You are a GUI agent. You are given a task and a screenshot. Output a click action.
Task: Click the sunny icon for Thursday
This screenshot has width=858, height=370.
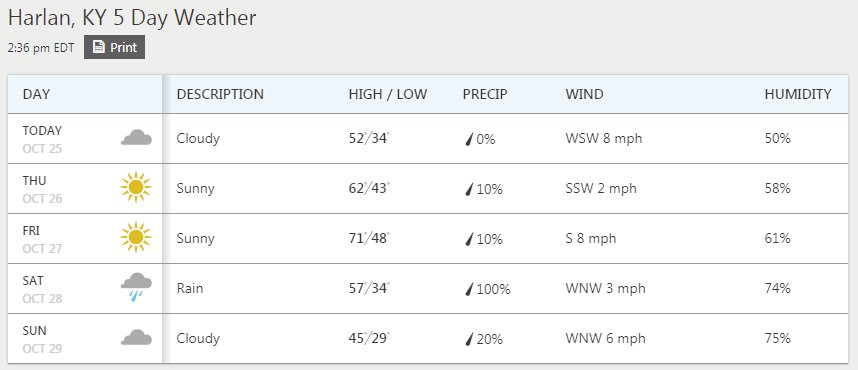point(136,188)
